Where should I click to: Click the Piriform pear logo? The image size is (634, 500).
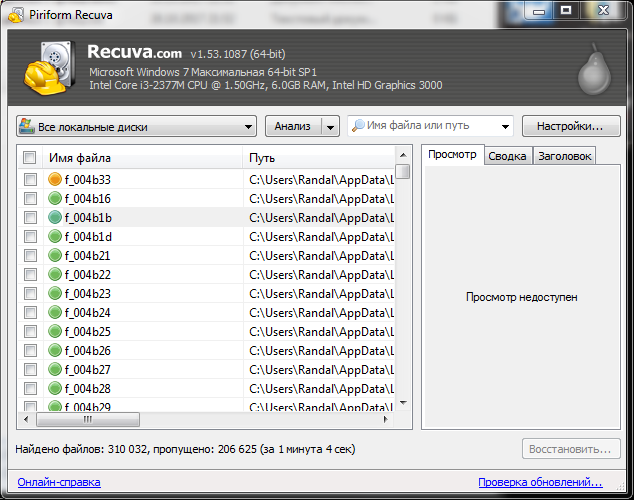coord(594,70)
